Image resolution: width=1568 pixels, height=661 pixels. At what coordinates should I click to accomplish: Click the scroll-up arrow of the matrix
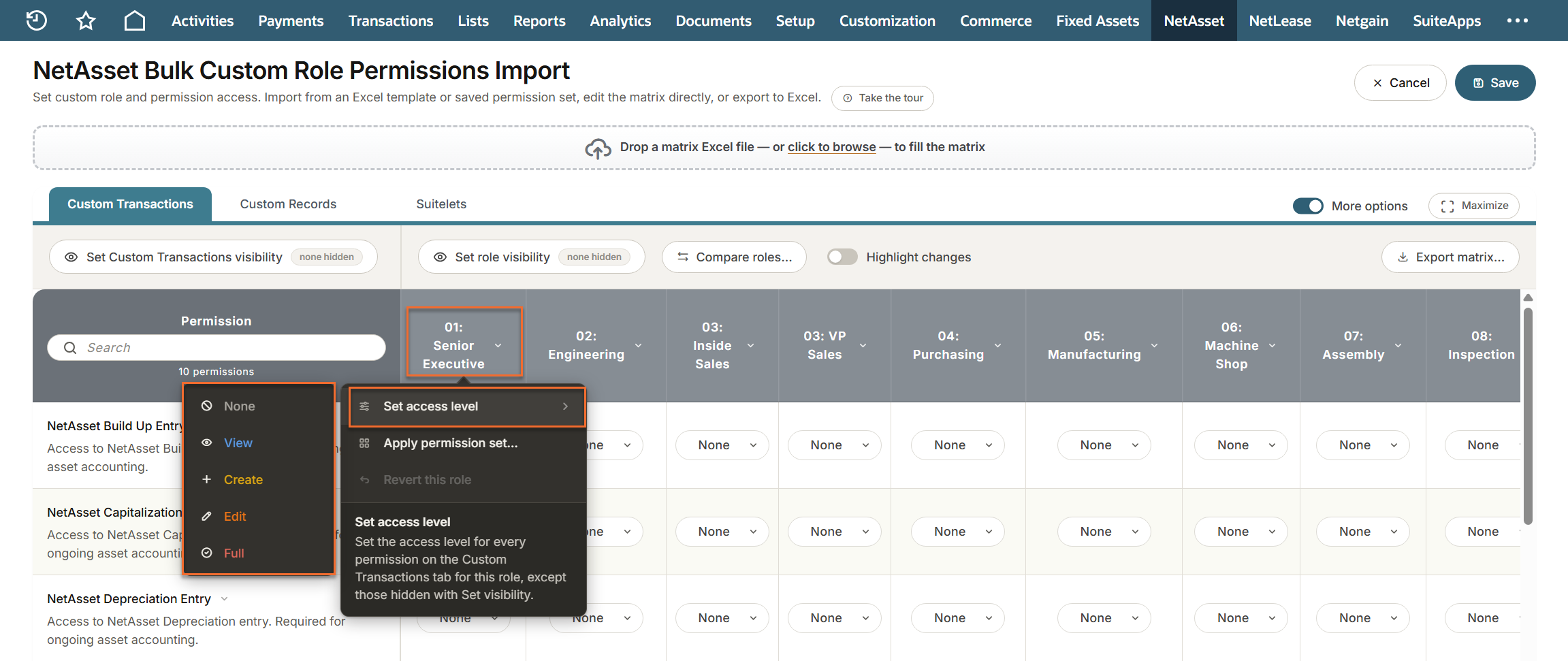1528,297
